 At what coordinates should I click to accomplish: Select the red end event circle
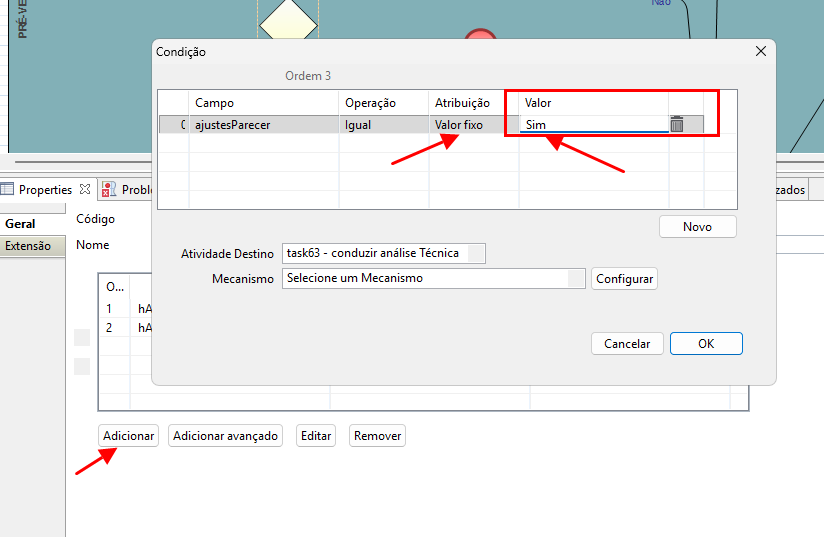click(481, 38)
